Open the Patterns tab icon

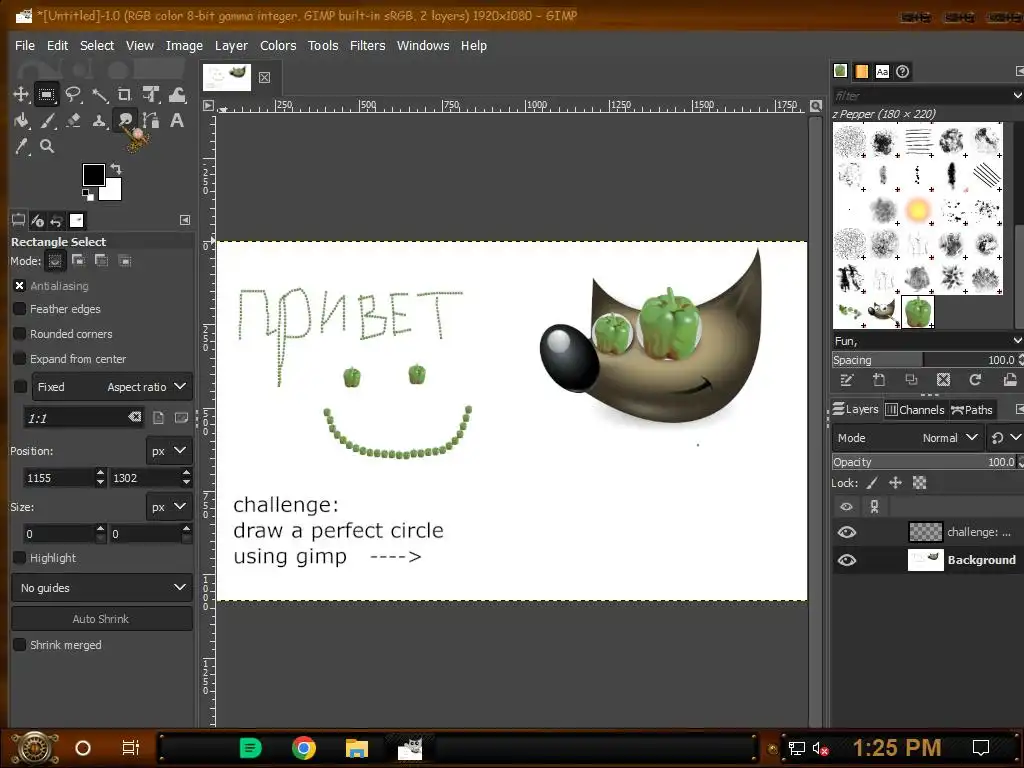click(861, 72)
